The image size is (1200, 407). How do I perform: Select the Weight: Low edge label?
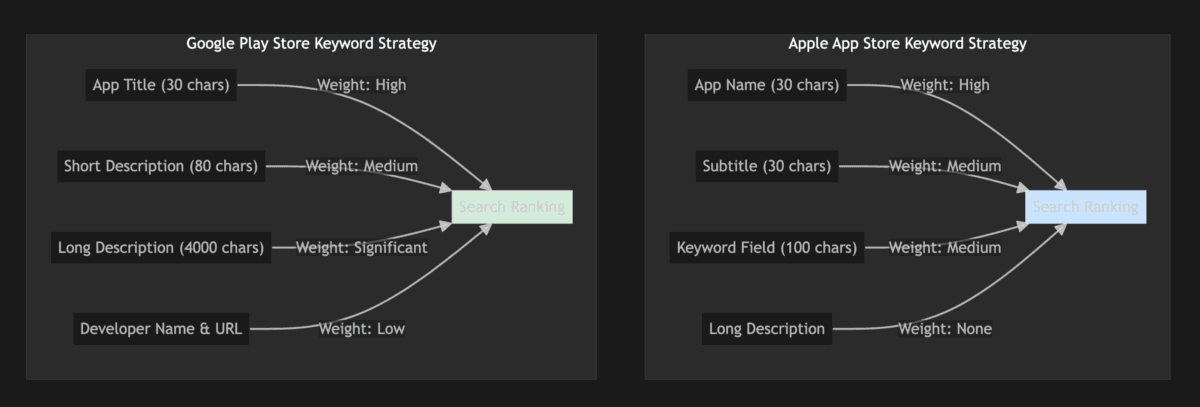click(362, 328)
